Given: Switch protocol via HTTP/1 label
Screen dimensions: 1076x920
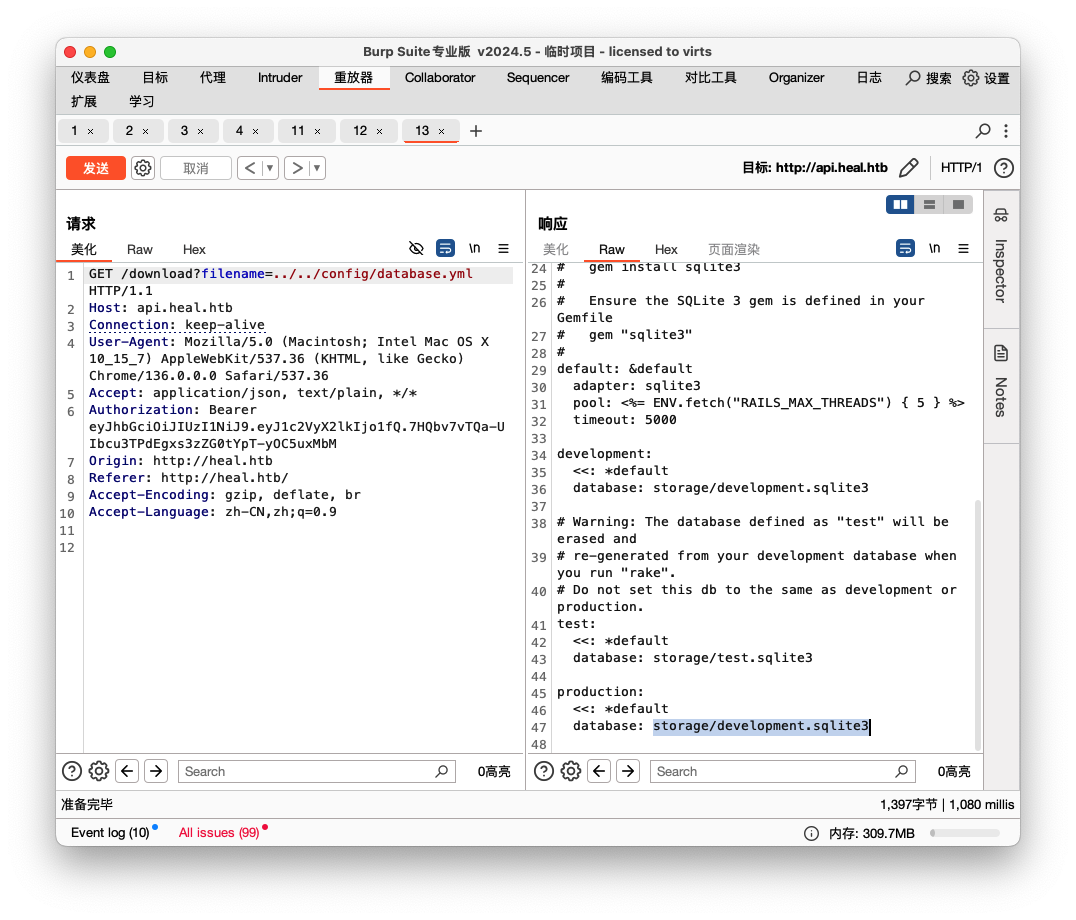Looking at the screenshot, I should 961,167.
